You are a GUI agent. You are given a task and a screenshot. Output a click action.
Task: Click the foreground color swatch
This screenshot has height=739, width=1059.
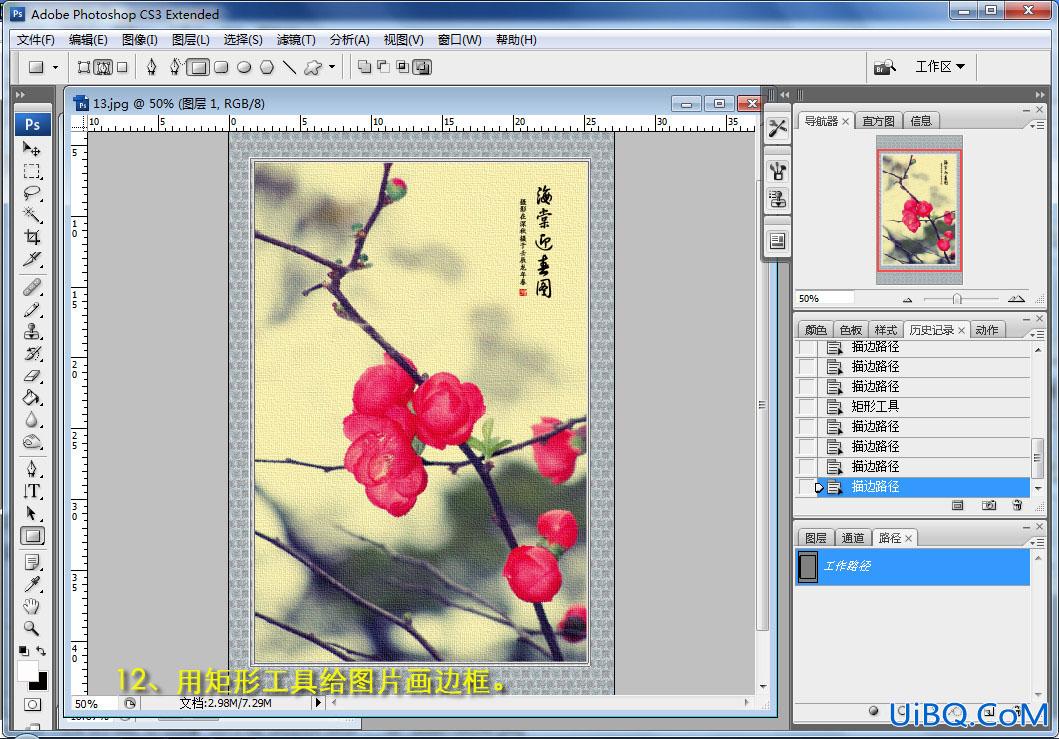[x=28, y=671]
